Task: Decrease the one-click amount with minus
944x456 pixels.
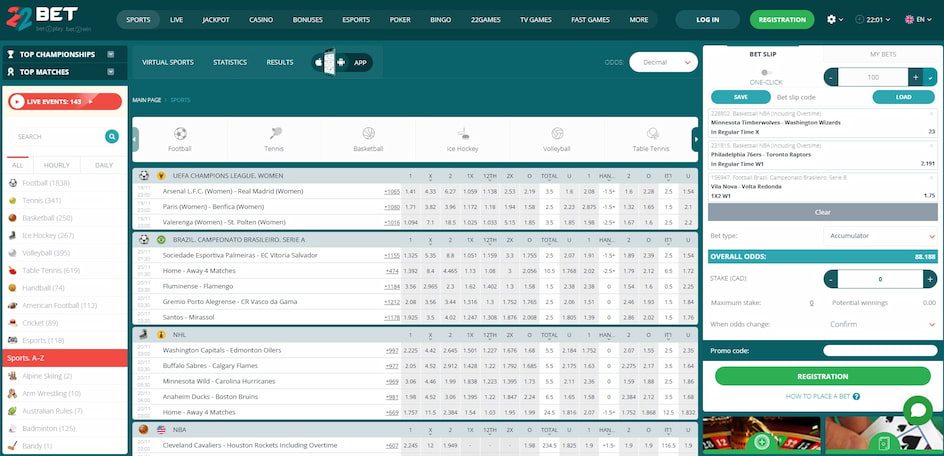Action: click(x=831, y=77)
